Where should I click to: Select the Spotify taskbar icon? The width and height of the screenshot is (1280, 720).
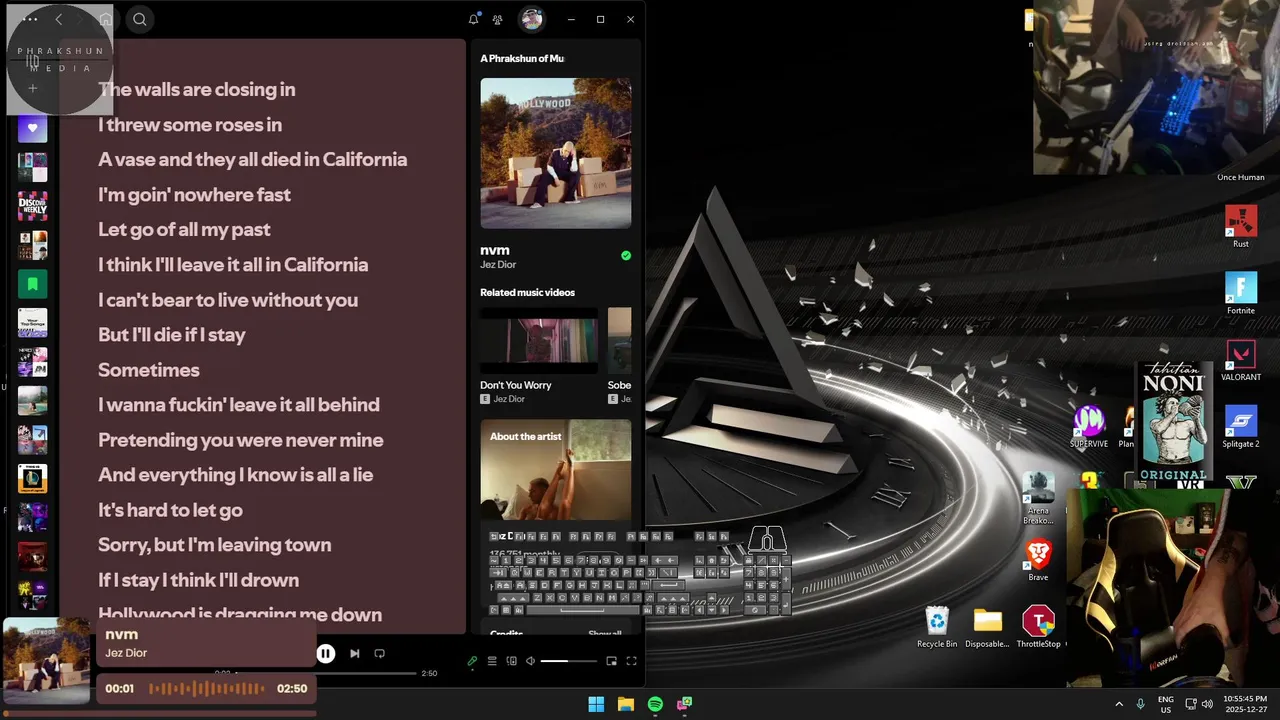(655, 704)
